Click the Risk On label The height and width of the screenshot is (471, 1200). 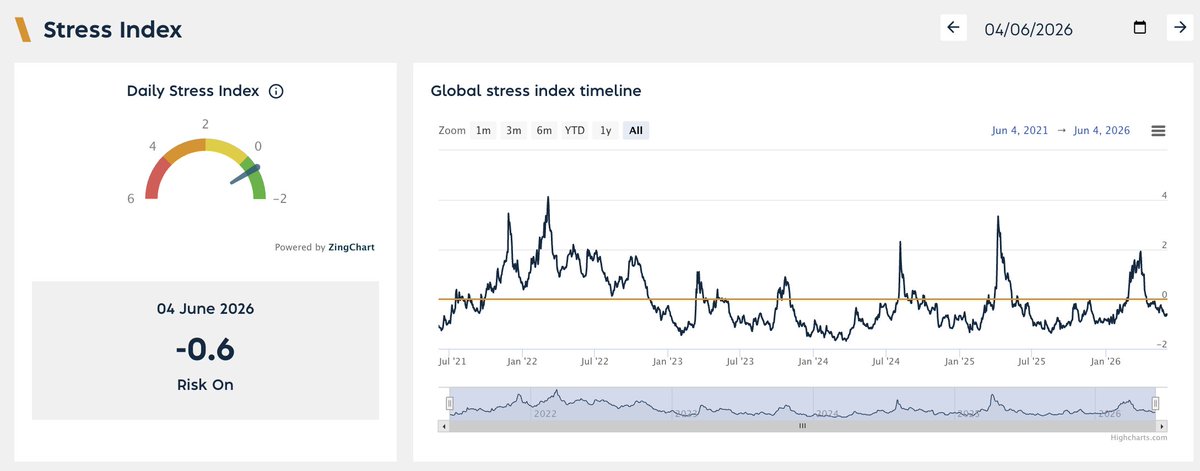[x=206, y=384]
